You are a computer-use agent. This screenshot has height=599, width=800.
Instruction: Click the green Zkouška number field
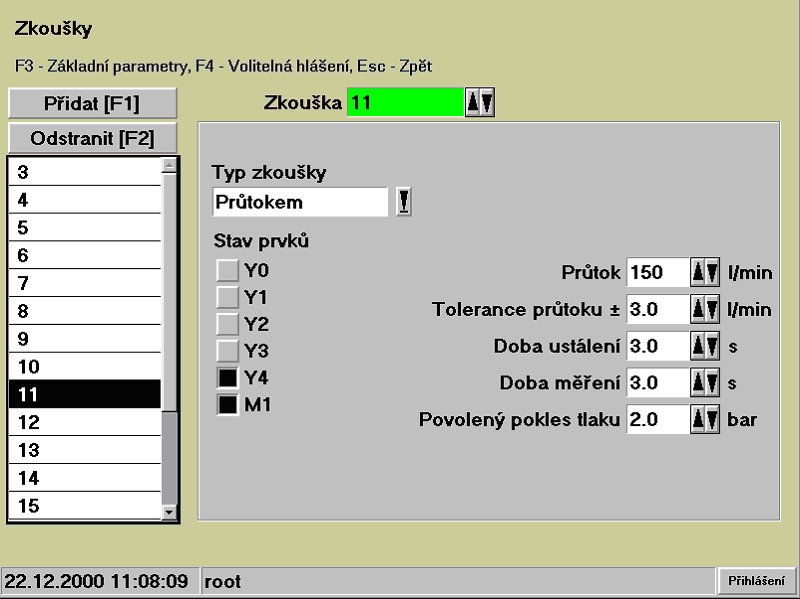405,102
